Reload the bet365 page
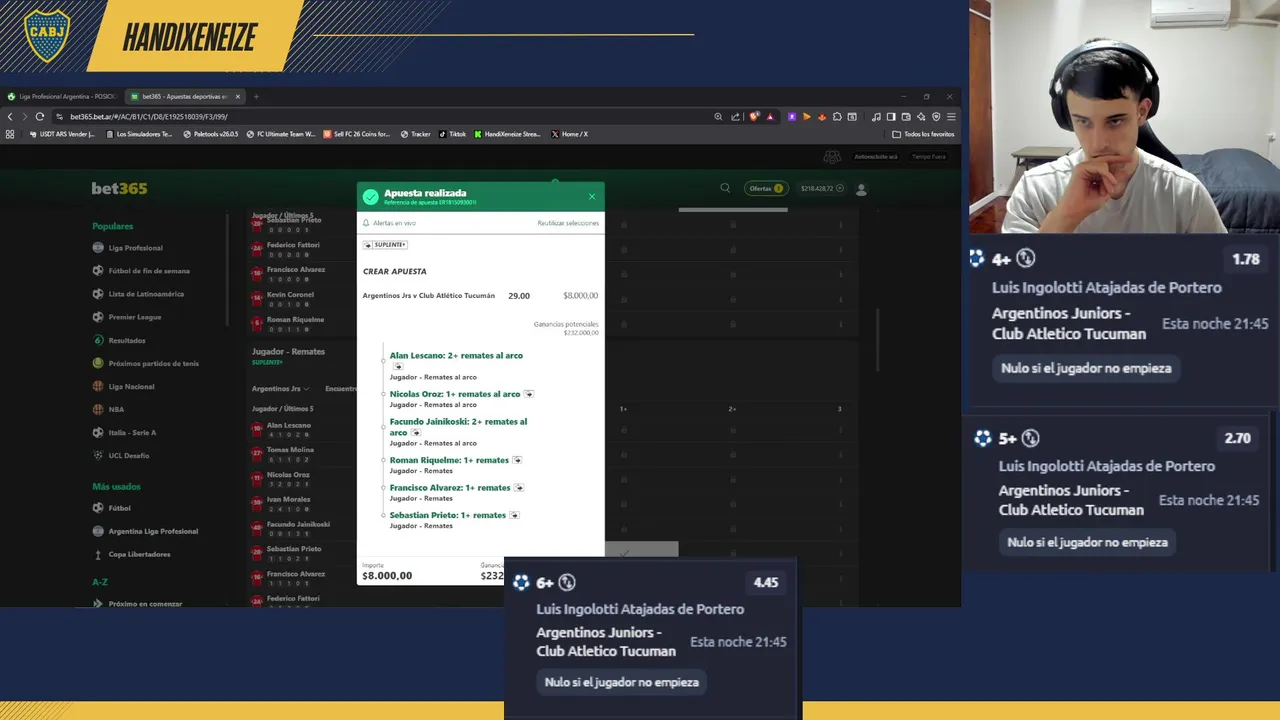 point(40,116)
